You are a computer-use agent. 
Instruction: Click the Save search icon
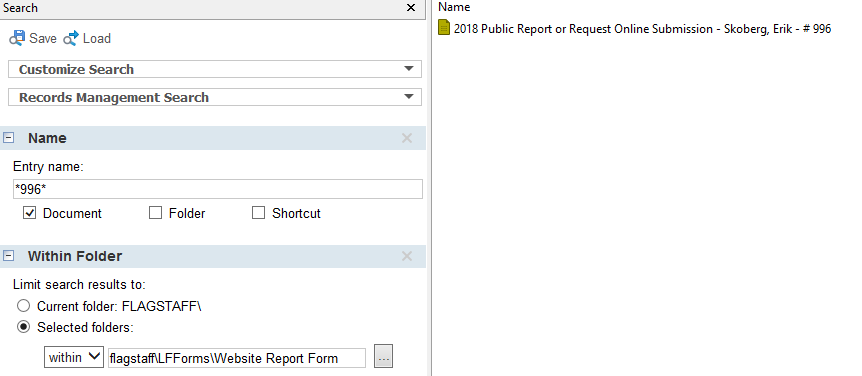[x=16, y=38]
